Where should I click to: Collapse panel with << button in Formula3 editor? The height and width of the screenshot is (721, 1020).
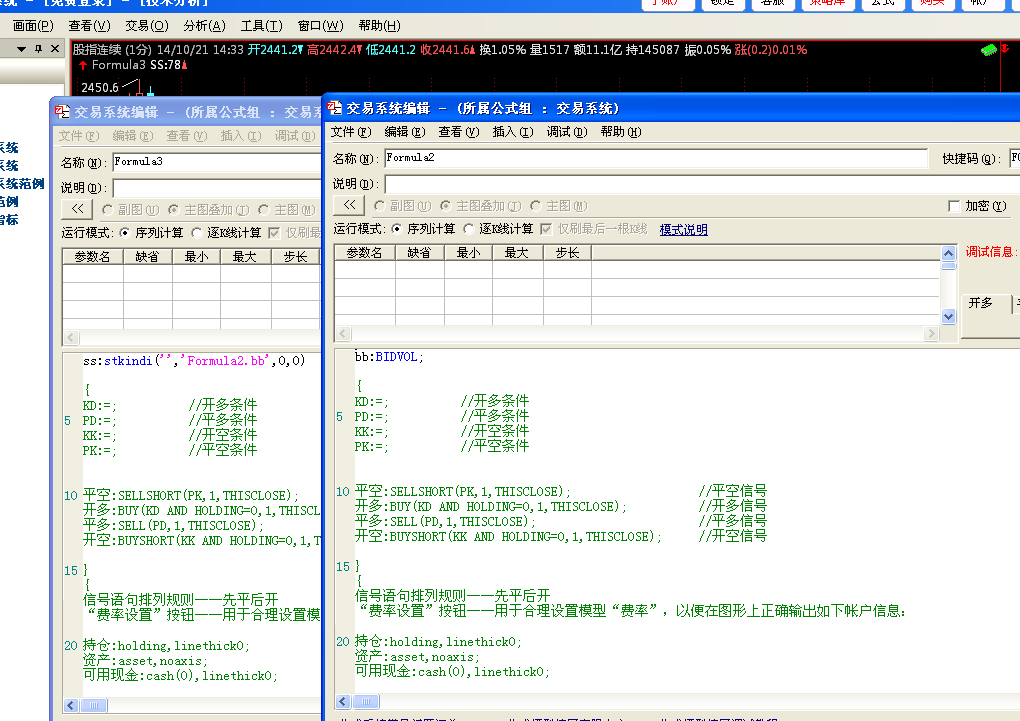tap(77, 209)
